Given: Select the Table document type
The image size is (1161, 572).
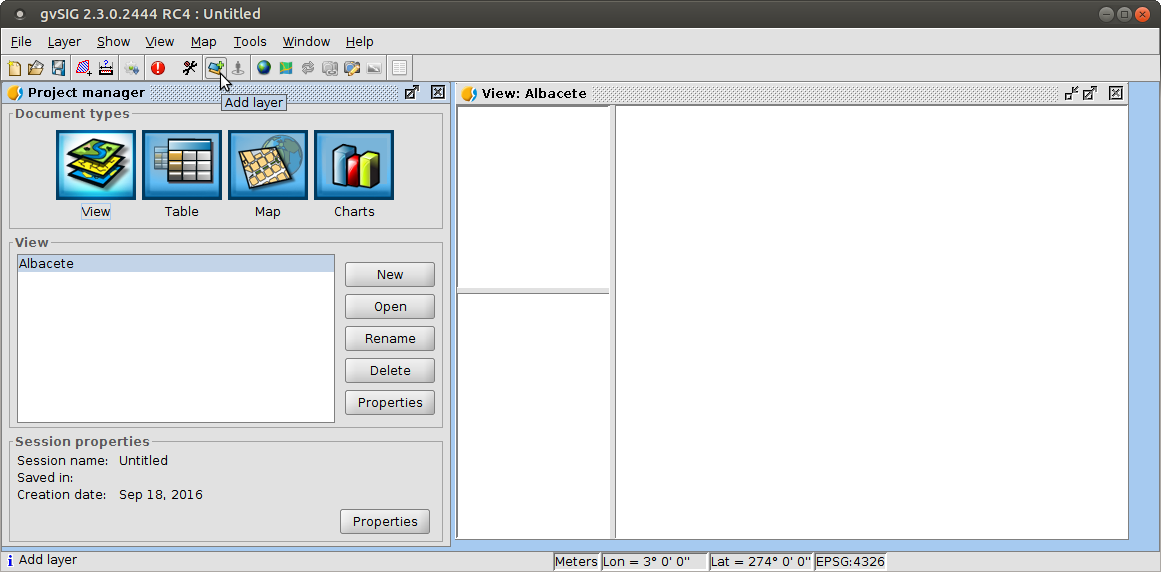Looking at the screenshot, I should 182,165.
